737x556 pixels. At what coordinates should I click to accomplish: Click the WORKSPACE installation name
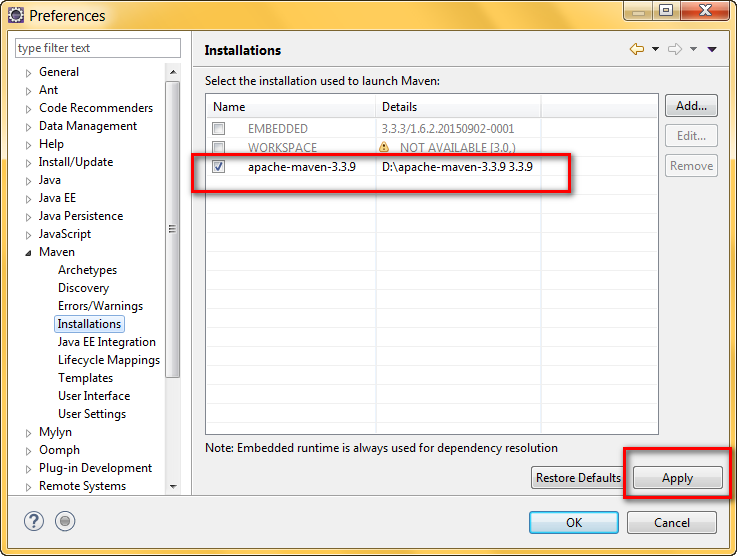(x=282, y=148)
